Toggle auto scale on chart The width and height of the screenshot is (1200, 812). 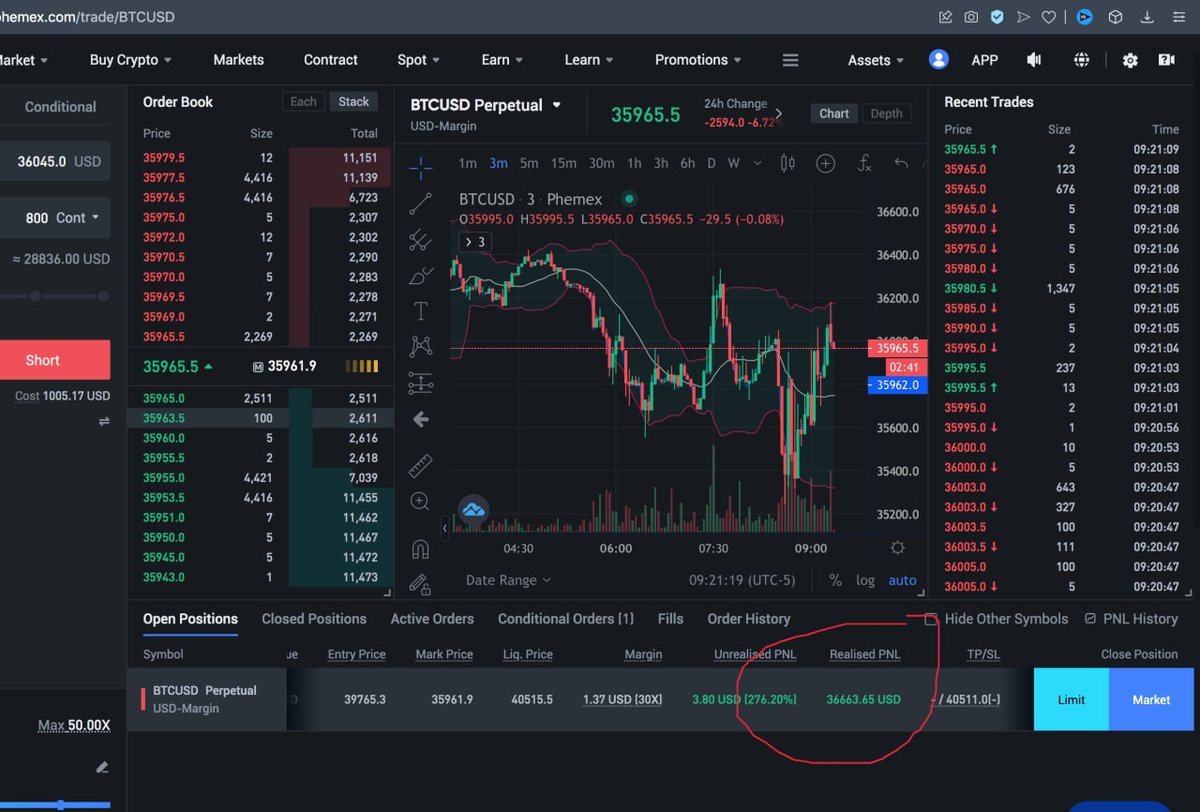[902, 580]
